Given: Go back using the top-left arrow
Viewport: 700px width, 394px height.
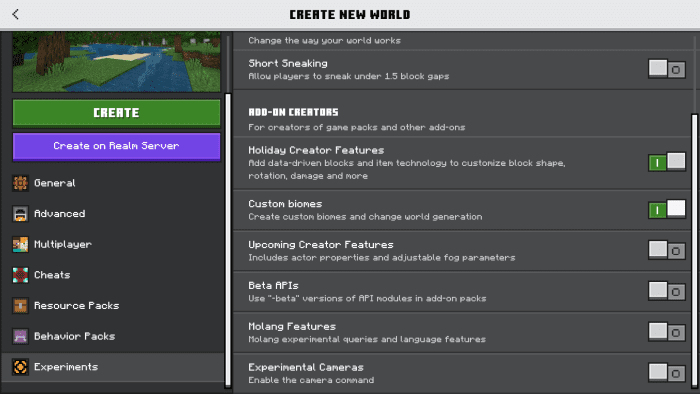Looking at the screenshot, I should tap(16, 14).
